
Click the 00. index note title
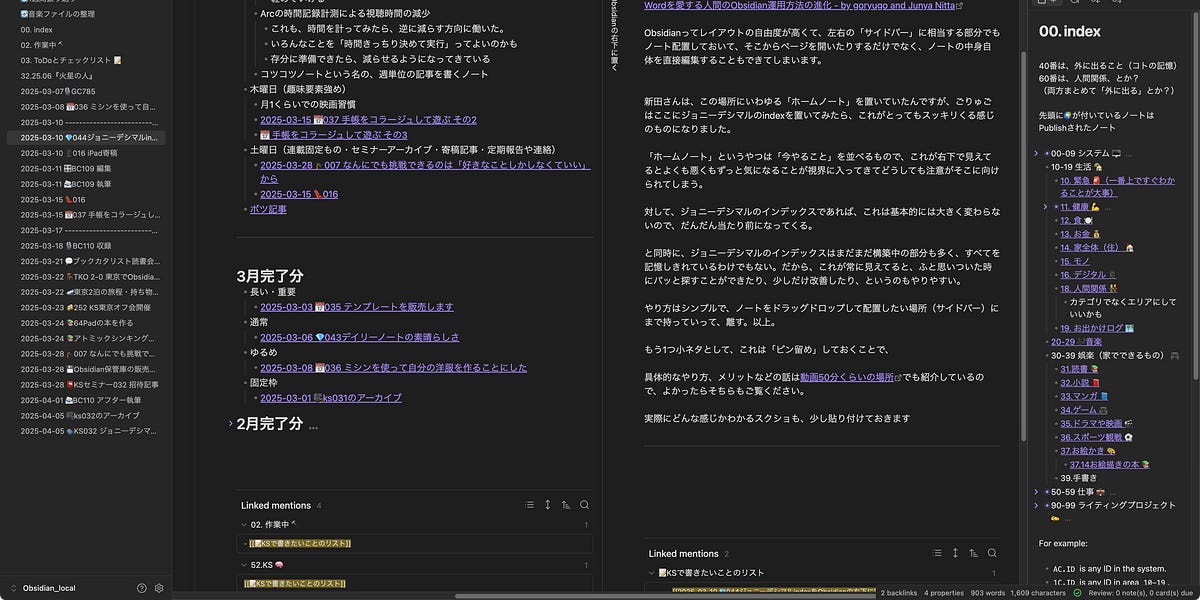(1069, 32)
